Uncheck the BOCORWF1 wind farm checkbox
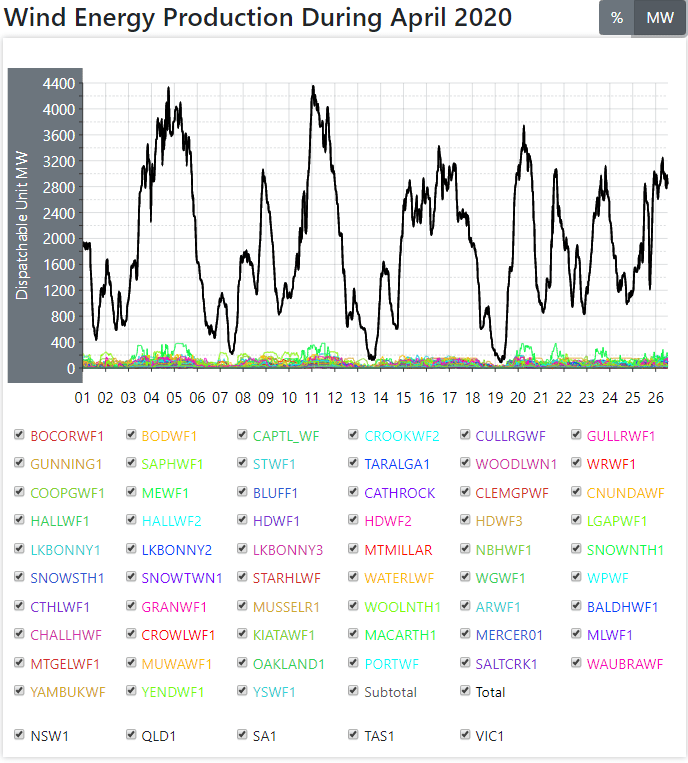 click(20, 435)
